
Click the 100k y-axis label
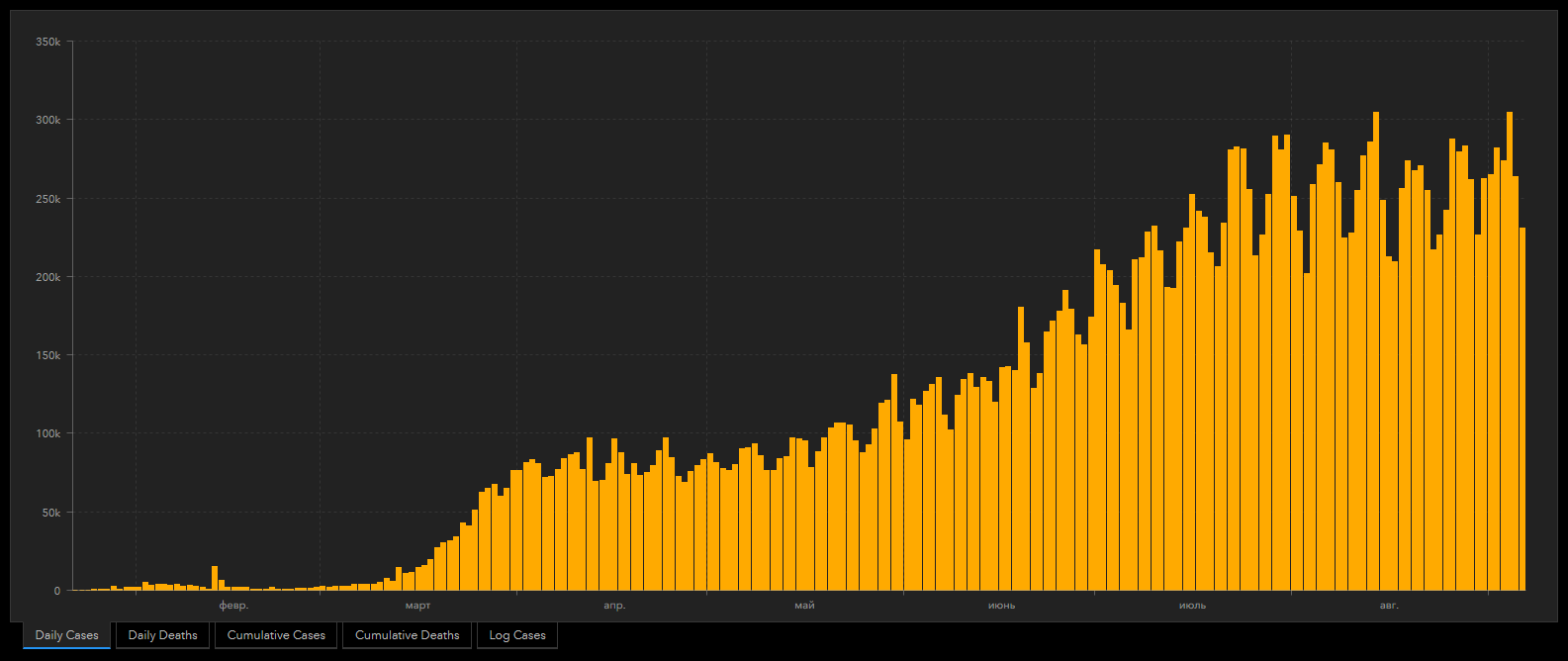point(47,434)
